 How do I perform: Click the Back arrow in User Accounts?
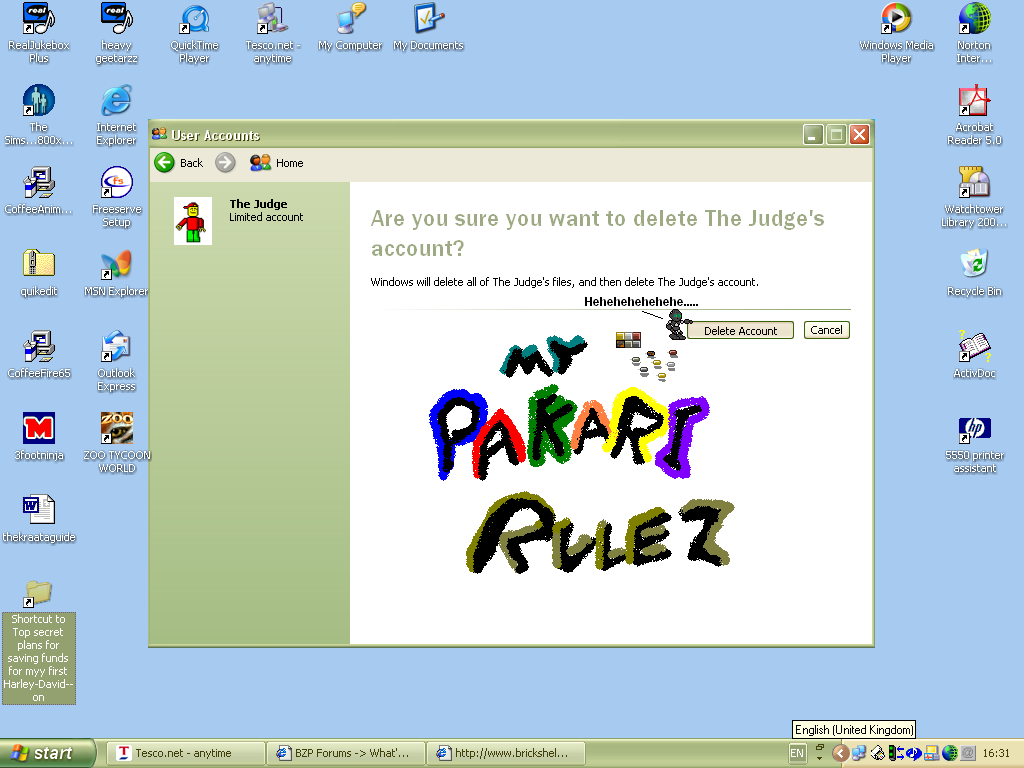[x=165, y=163]
